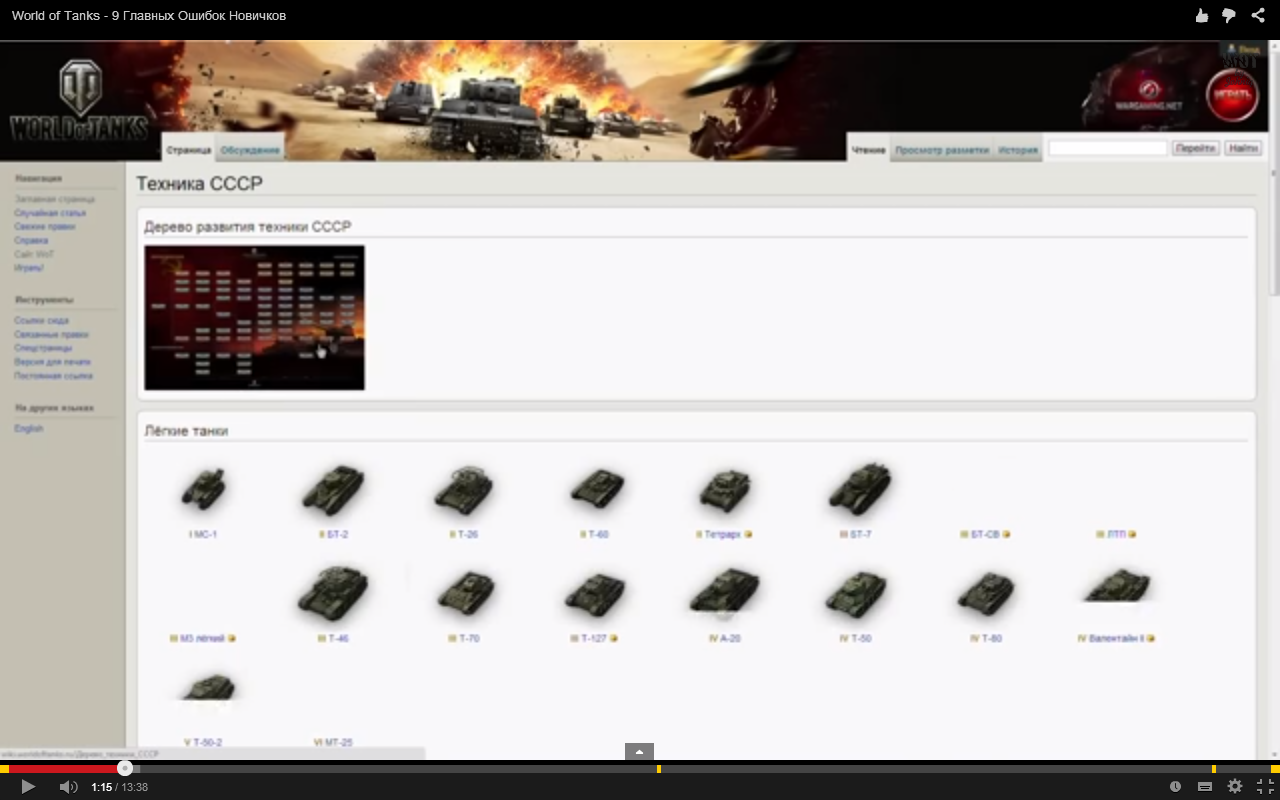The height and width of the screenshot is (800, 1280).
Task: Click the БТ-2 tank icon
Action: [x=333, y=490]
